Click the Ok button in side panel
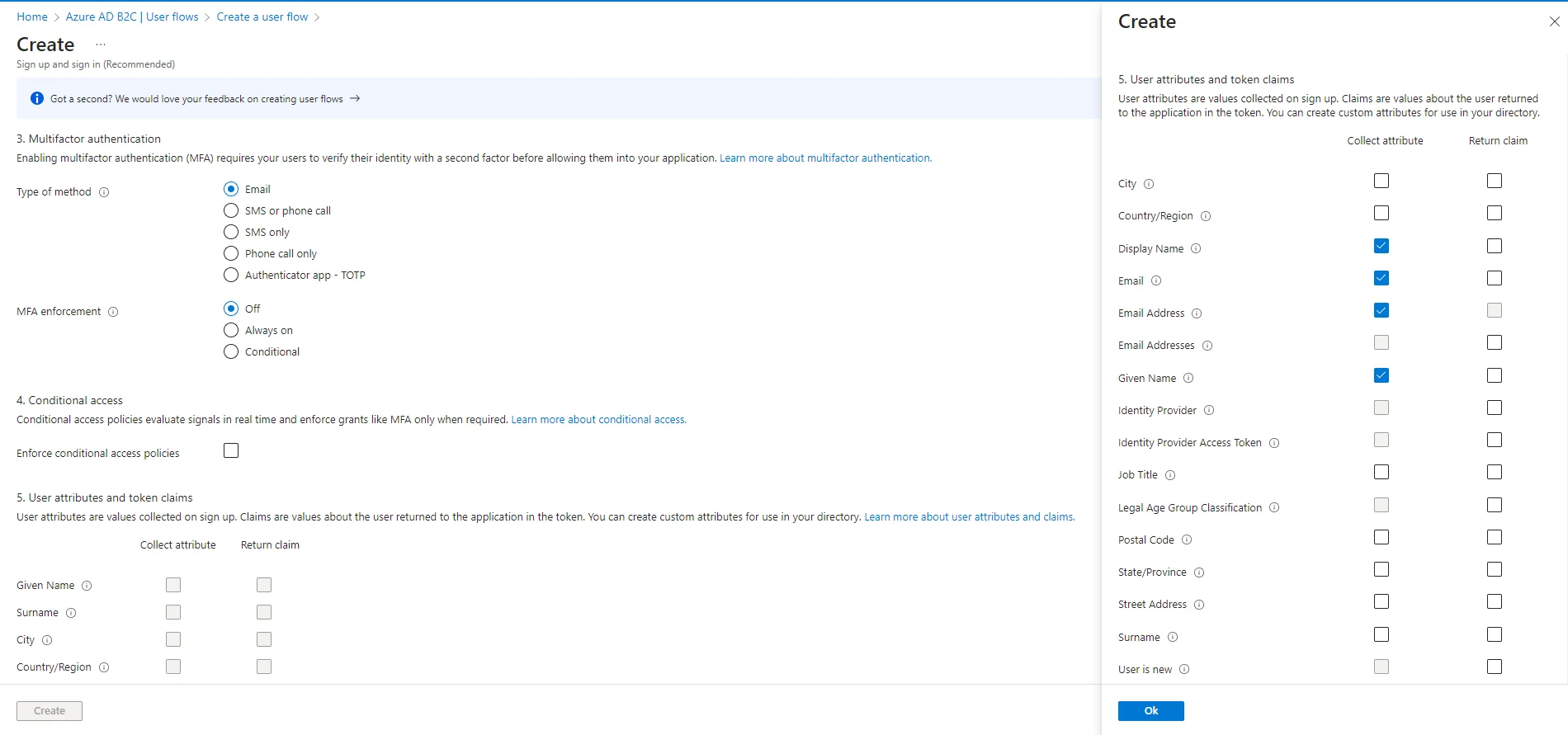Viewport: 1568px width, 735px height. pyautogui.click(x=1151, y=711)
